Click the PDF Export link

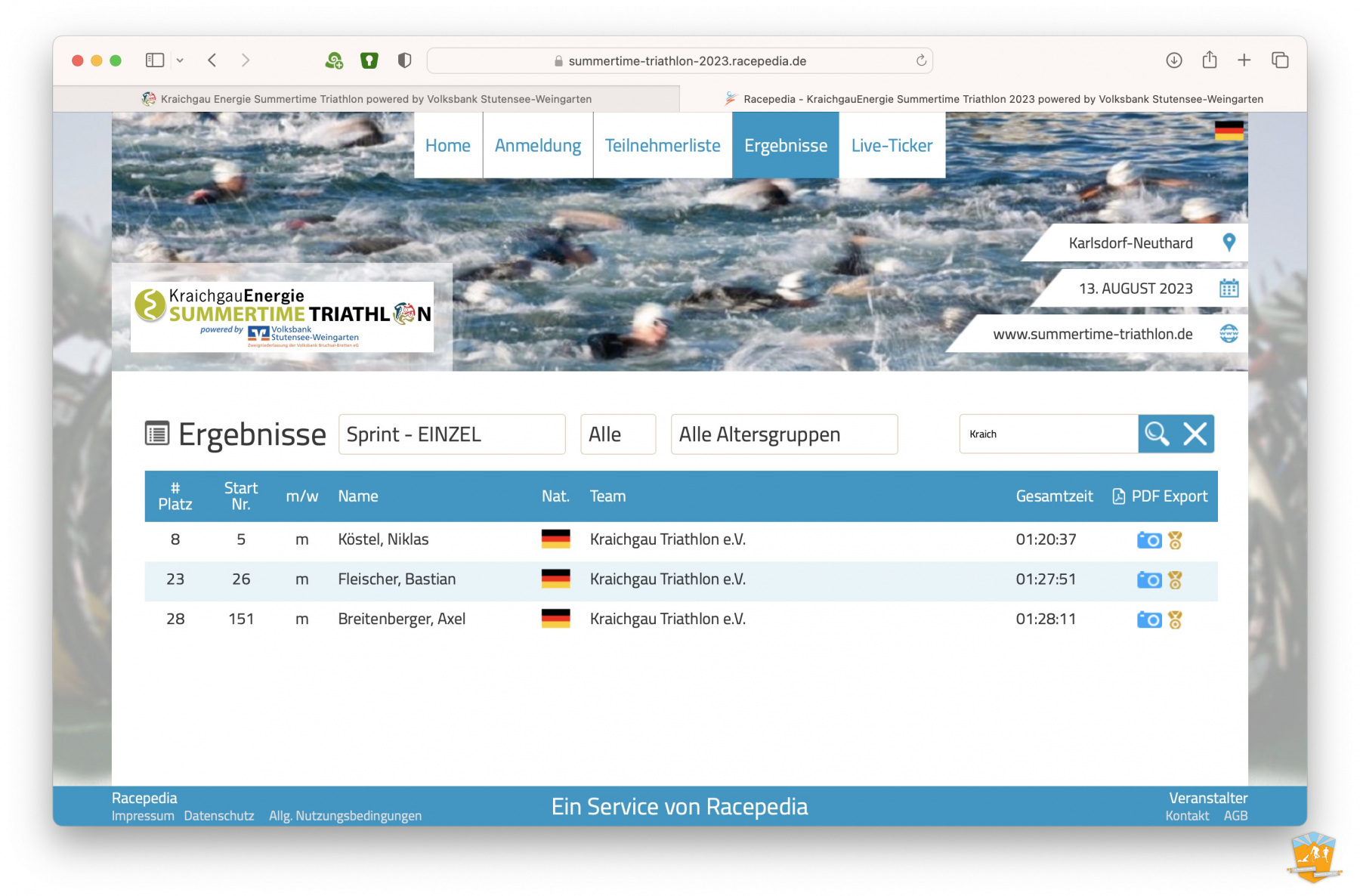tap(1161, 496)
